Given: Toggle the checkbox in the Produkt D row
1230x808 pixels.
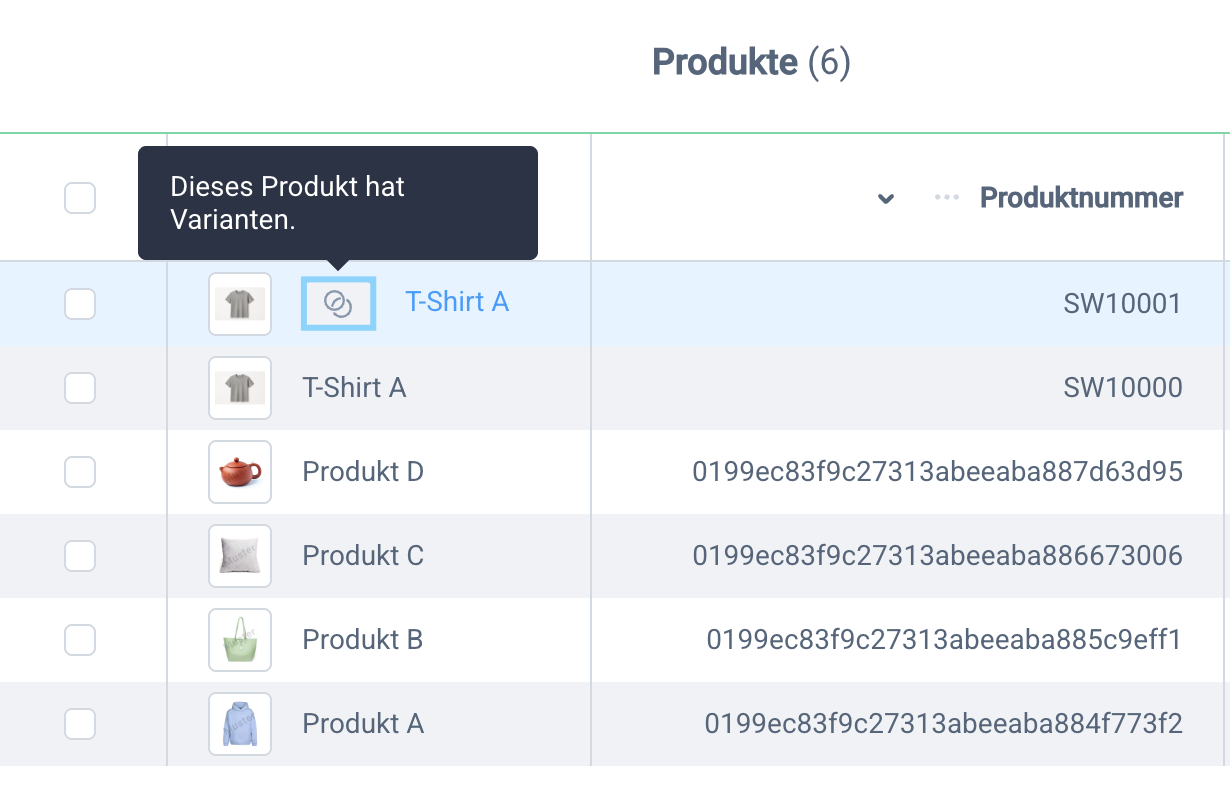Looking at the screenshot, I should click(80, 471).
